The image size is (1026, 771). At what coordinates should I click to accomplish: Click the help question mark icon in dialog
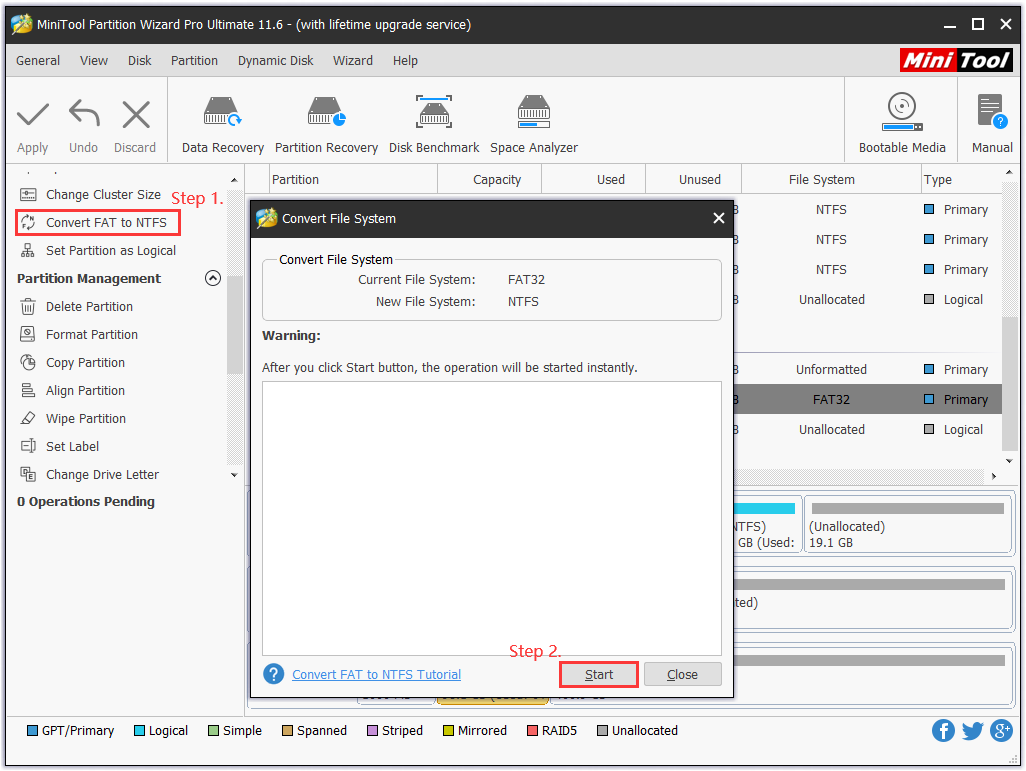(x=274, y=673)
